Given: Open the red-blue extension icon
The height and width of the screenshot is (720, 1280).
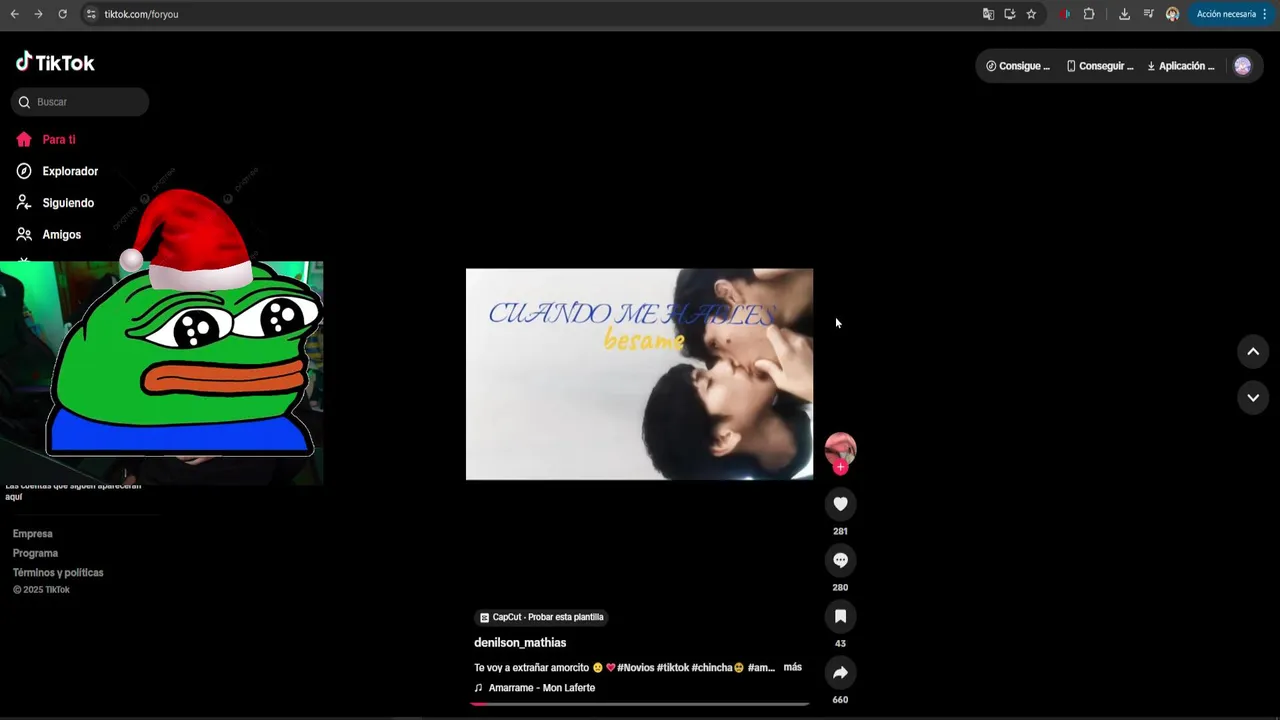Looking at the screenshot, I should coord(1066,14).
